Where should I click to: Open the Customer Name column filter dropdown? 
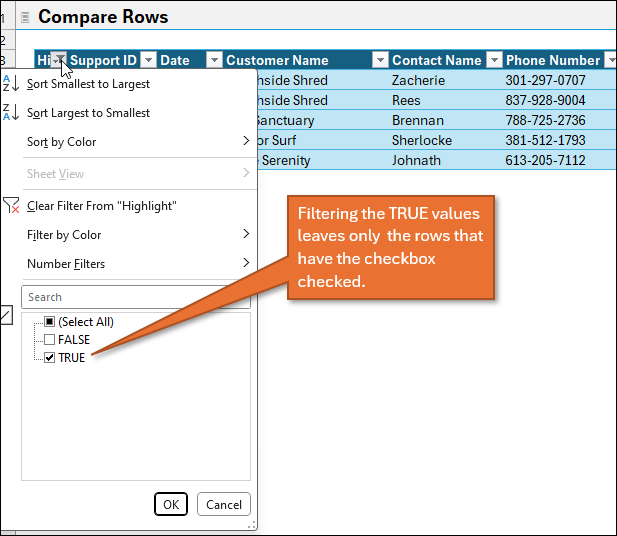tap(379, 60)
